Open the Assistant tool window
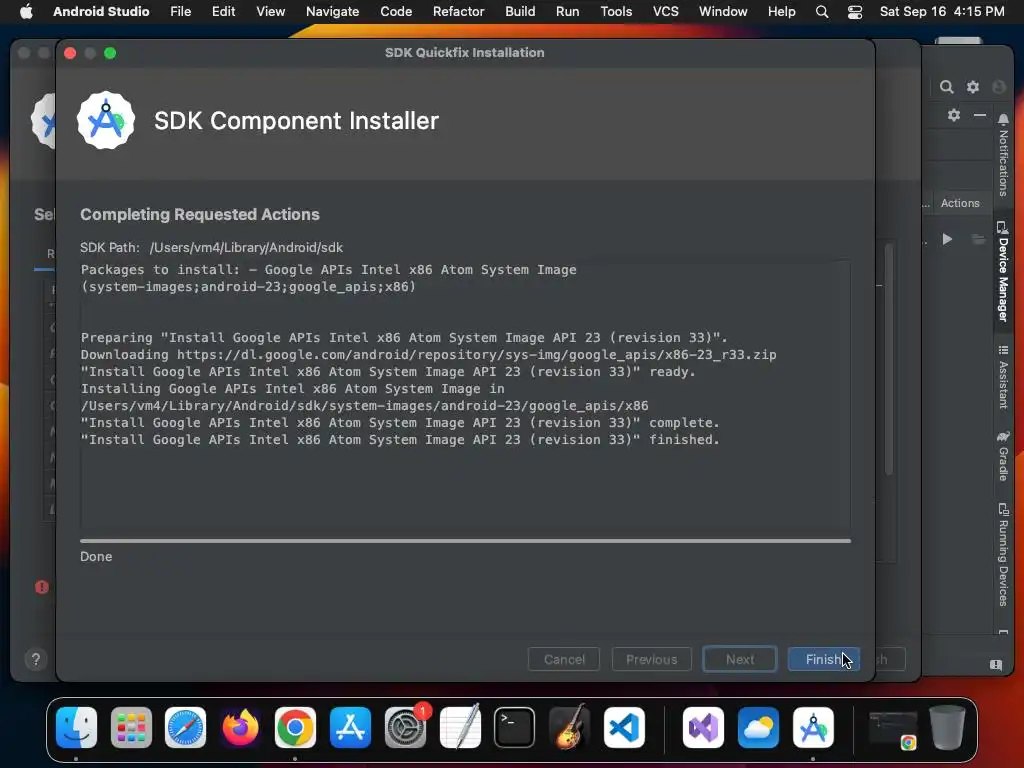The width and height of the screenshot is (1024, 768). (x=1003, y=377)
